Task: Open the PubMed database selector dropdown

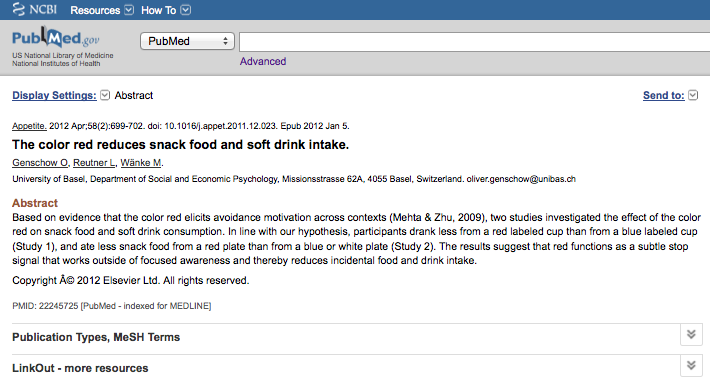Action: tap(187, 41)
